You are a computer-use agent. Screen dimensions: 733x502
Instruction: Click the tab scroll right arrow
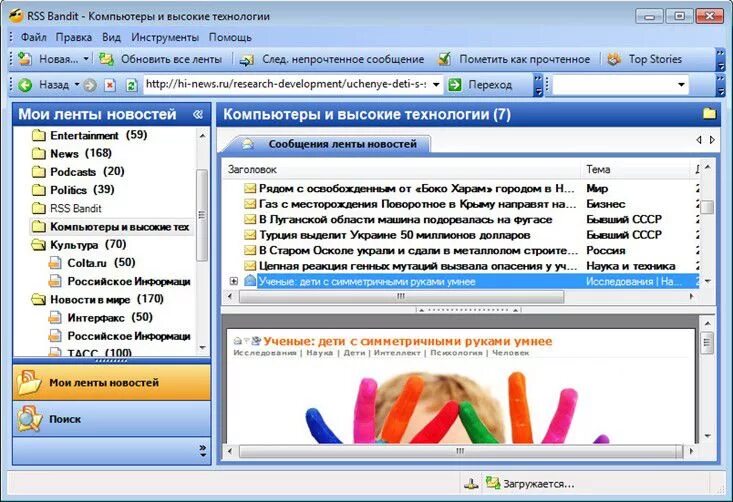tap(712, 140)
